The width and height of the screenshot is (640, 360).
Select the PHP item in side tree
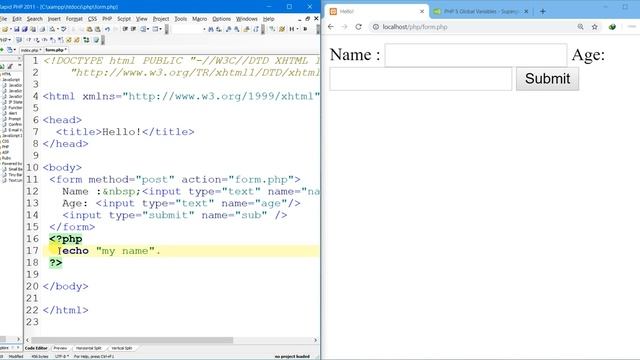[5, 147]
